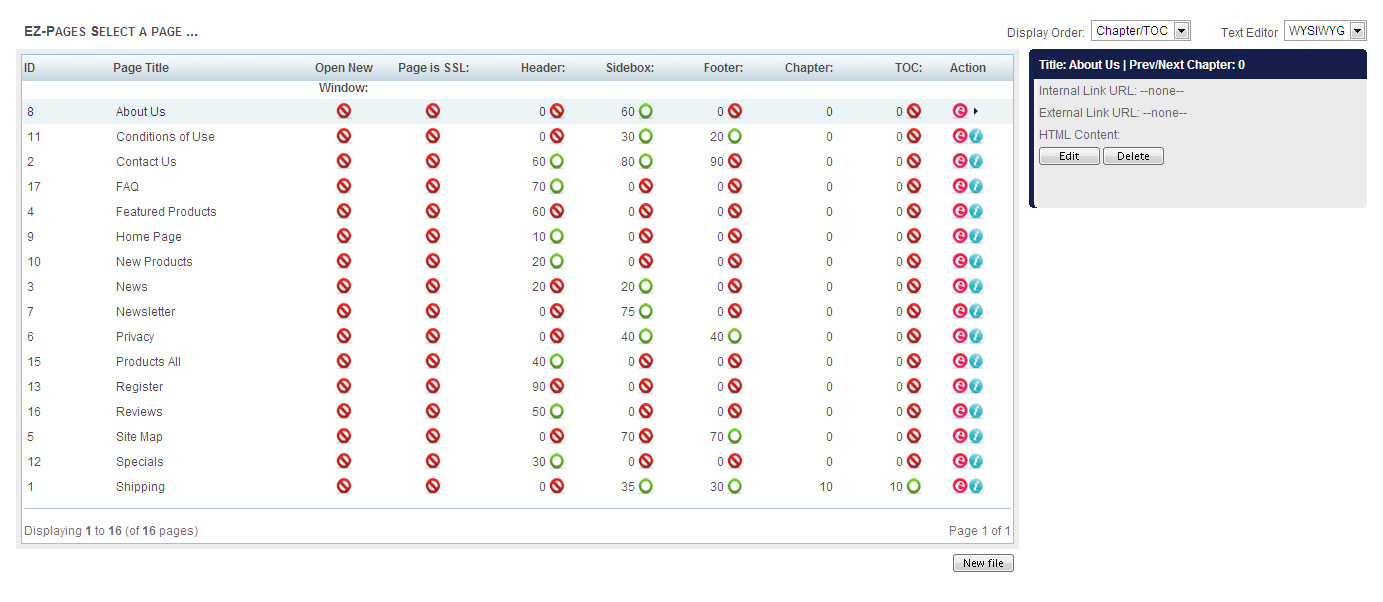
Task: Toggle Header status for Reviews
Action: [x=557, y=411]
